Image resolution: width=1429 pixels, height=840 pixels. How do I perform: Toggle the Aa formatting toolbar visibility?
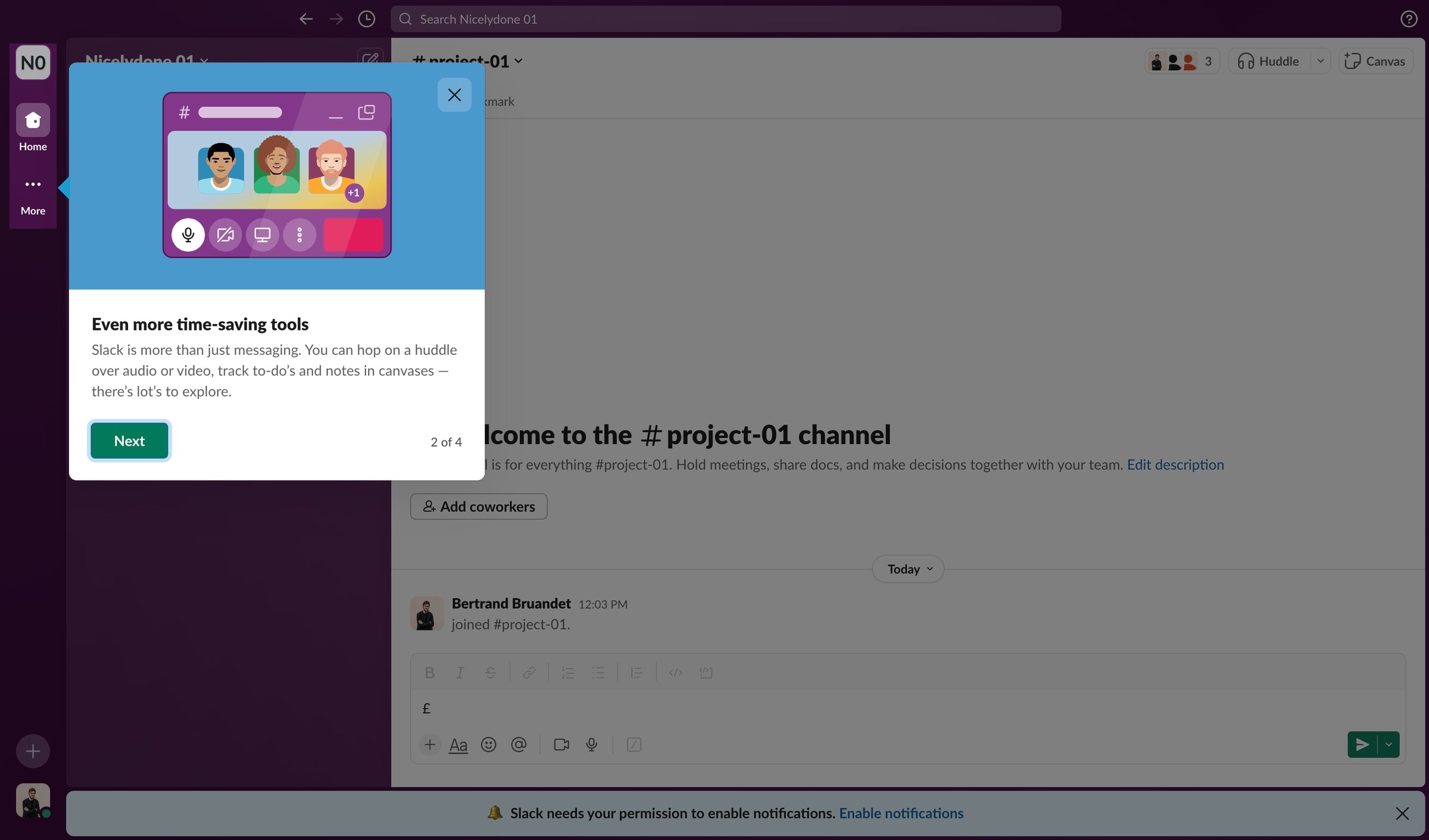point(458,745)
